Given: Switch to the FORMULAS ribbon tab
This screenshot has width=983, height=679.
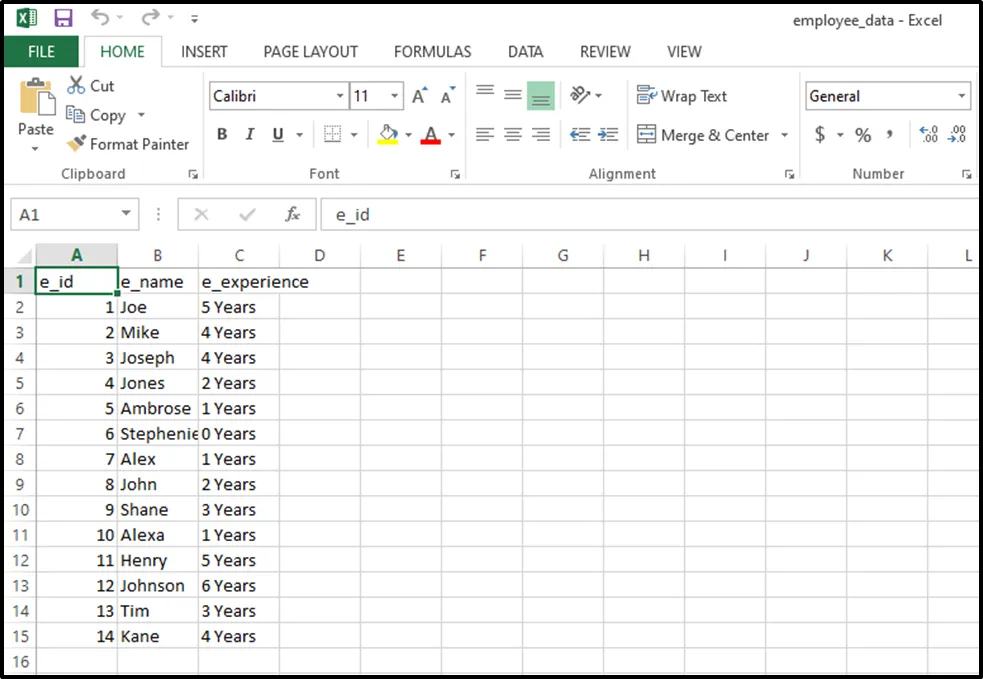Looking at the screenshot, I should click(x=432, y=51).
